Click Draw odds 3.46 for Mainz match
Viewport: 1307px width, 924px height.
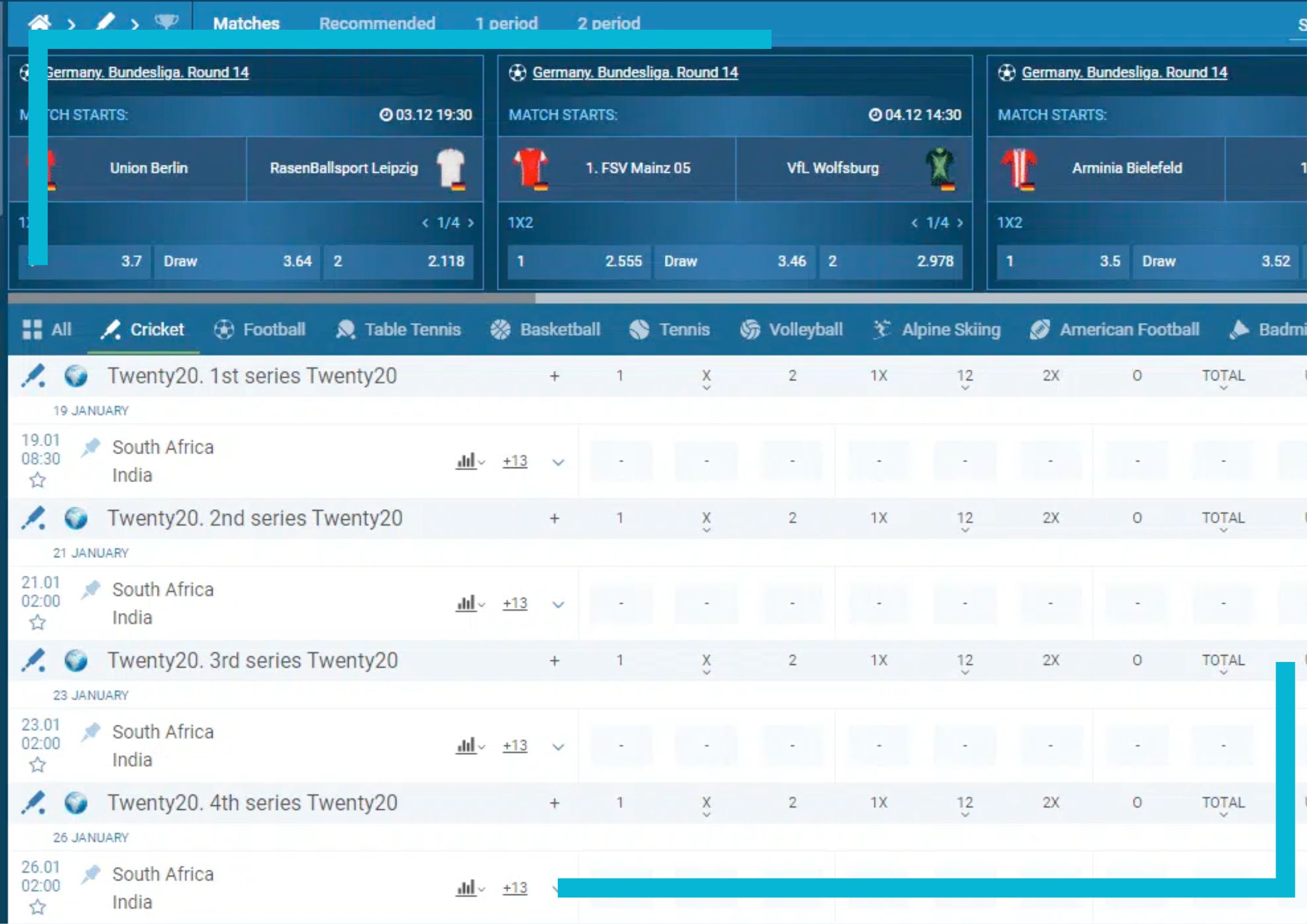(735, 261)
